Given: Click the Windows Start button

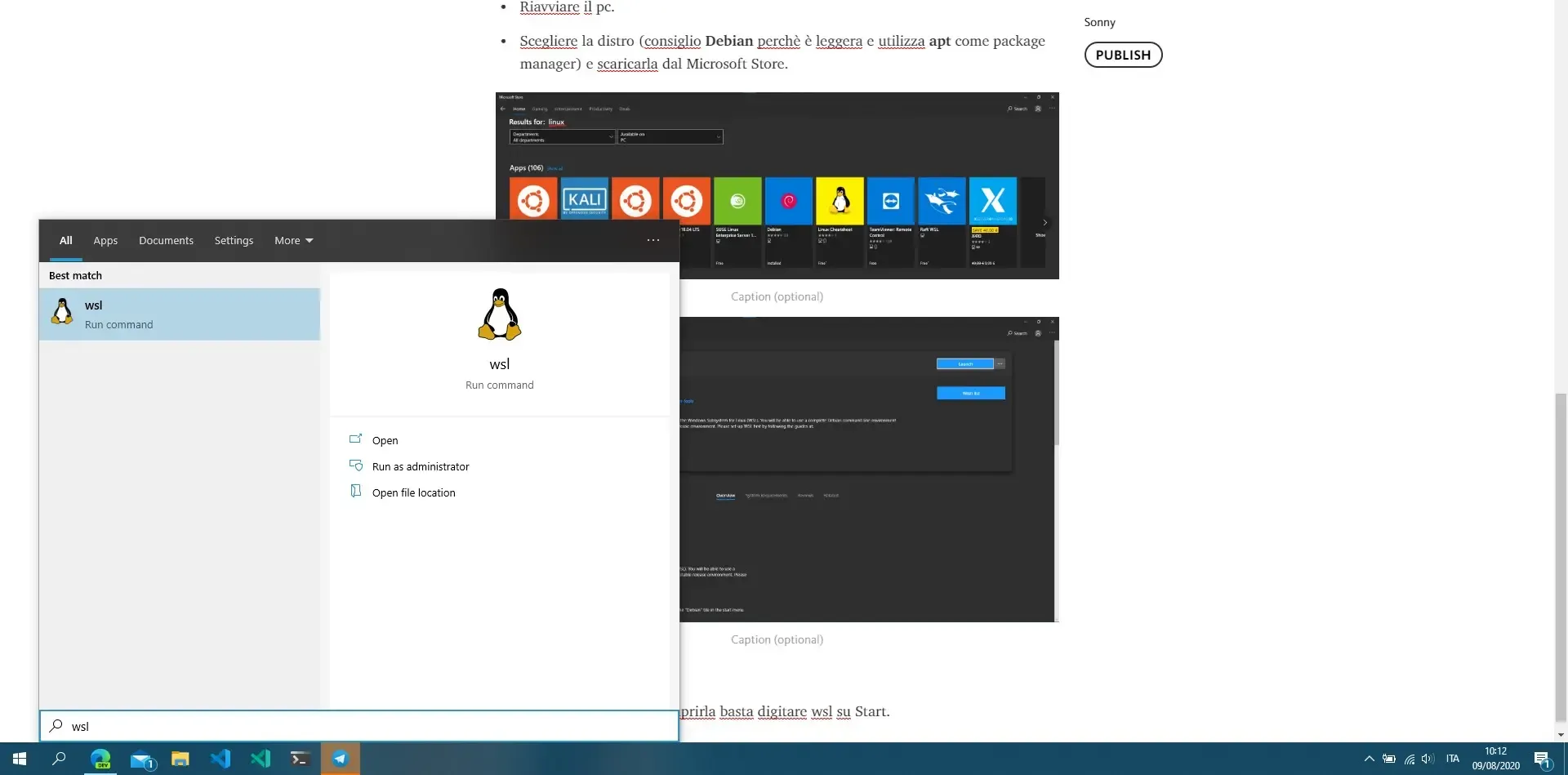Looking at the screenshot, I should [x=20, y=759].
